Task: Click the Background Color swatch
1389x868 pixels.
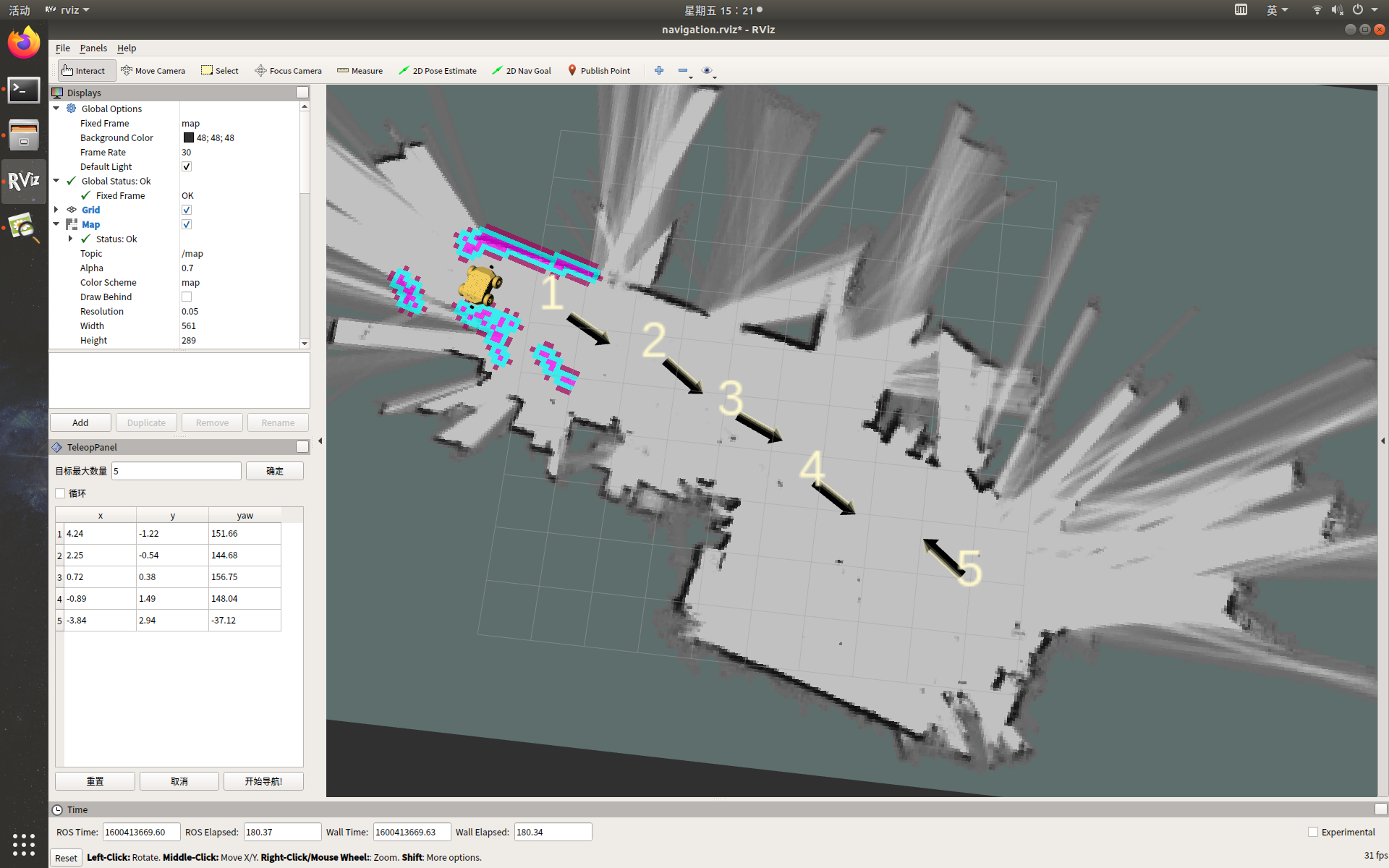Action: (x=189, y=138)
